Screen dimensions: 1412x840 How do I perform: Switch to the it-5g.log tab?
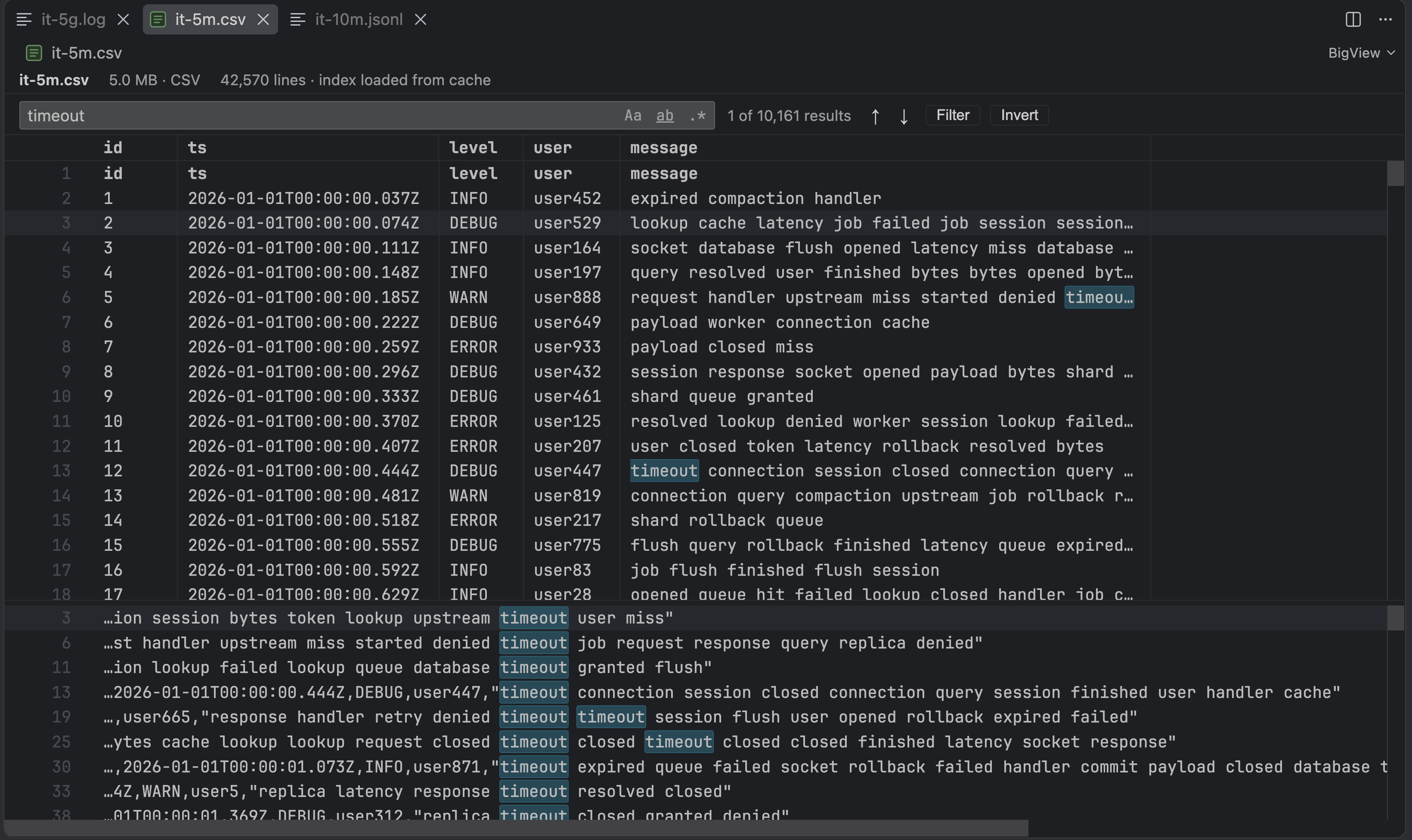[73, 20]
